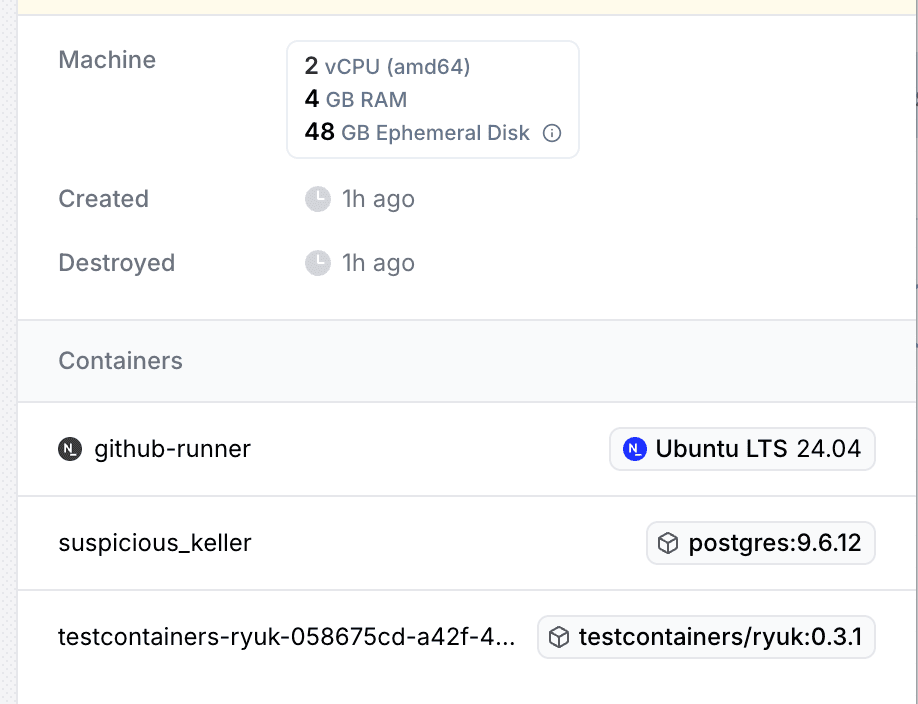Click the testcontainers/ryuk:0.3.1 badge
Screen dimensions: 918x704
coord(706,637)
